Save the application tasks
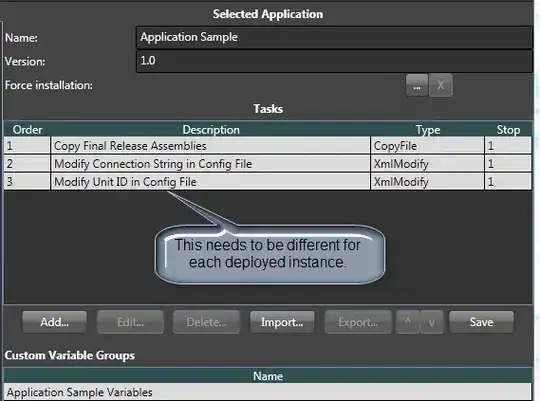Viewport: 540px width, 401px height. coord(481,322)
